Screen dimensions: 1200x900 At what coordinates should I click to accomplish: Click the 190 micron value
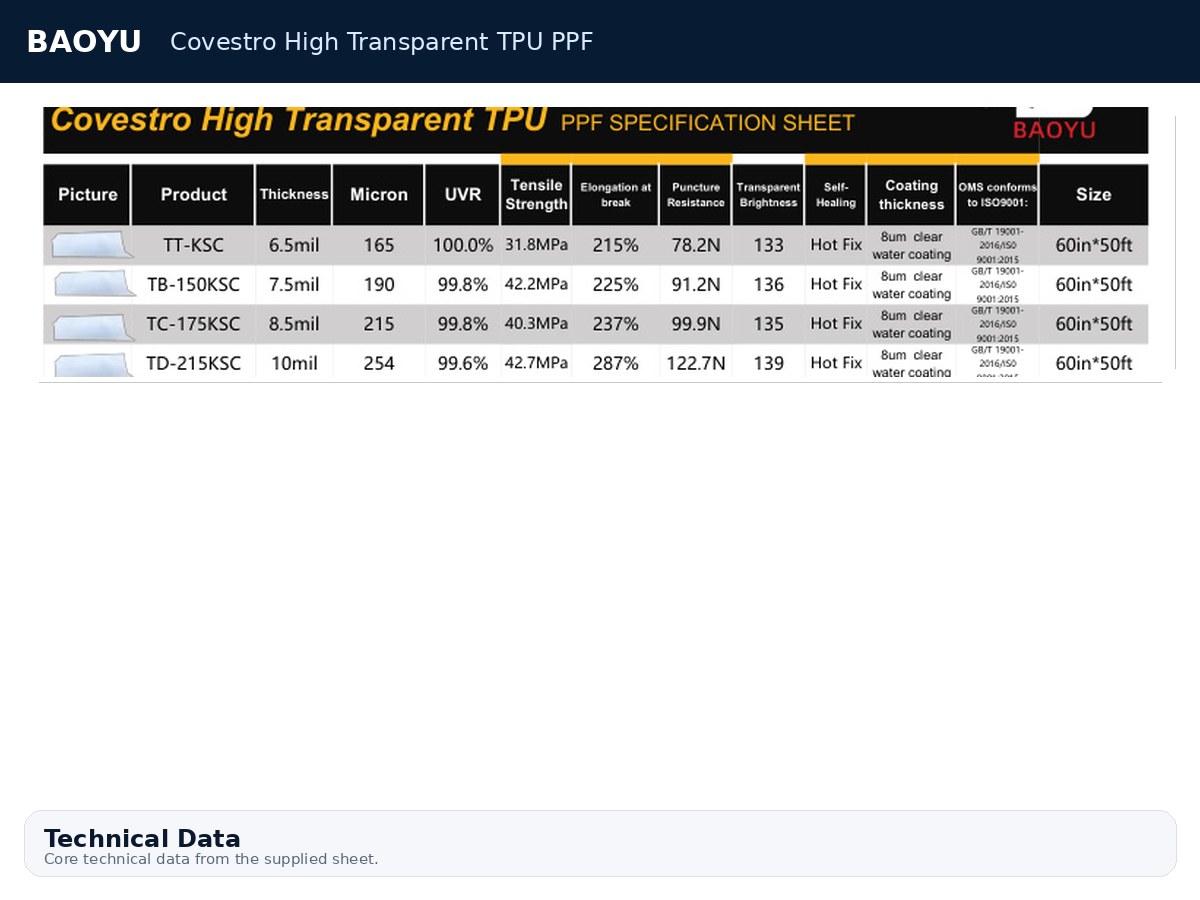(379, 284)
